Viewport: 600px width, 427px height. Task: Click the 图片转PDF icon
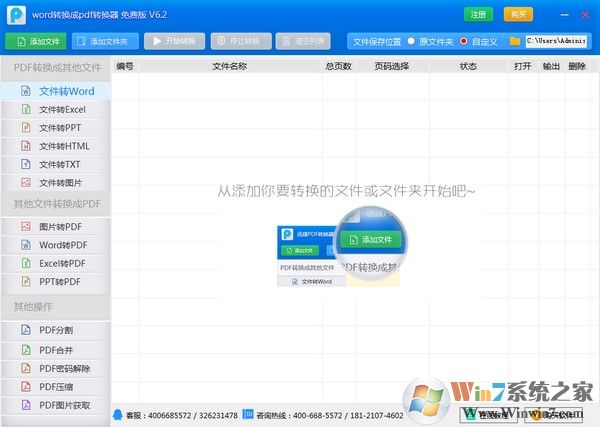coord(26,227)
